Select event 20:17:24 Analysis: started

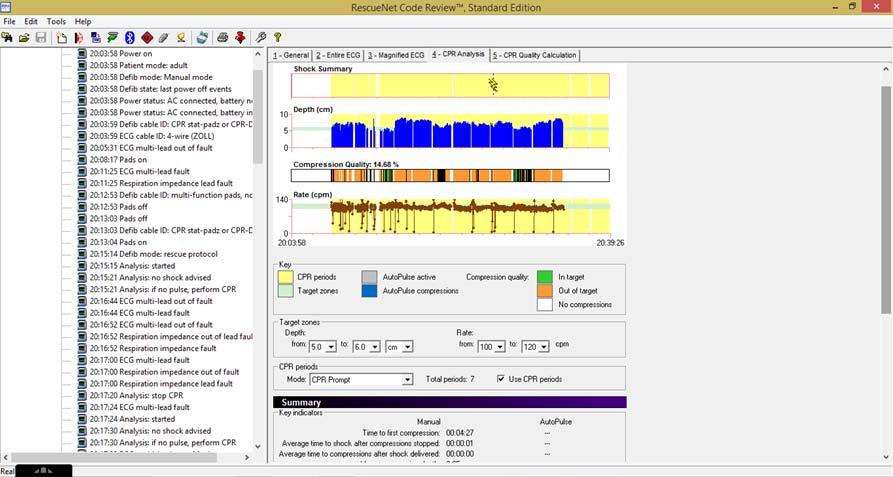(132, 419)
